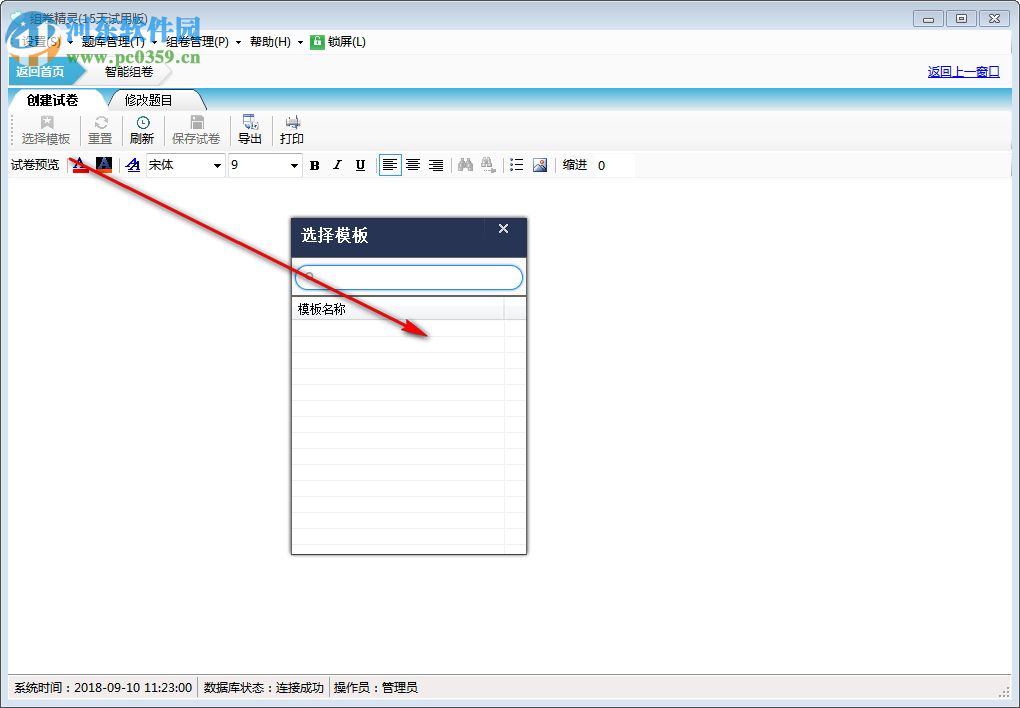The height and width of the screenshot is (708, 1020).
Task: Toggle underline formatting
Action: tap(360, 165)
